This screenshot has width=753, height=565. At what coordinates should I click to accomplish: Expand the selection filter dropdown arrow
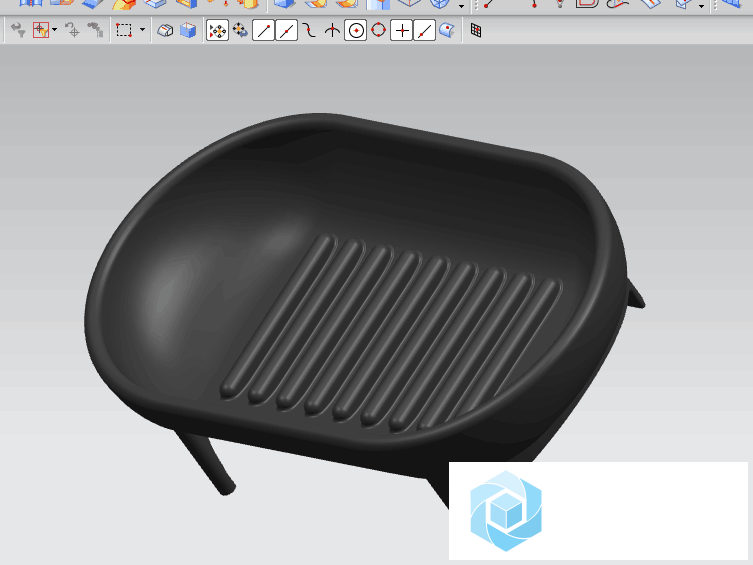pyautogui.click(x=54, y=30)
